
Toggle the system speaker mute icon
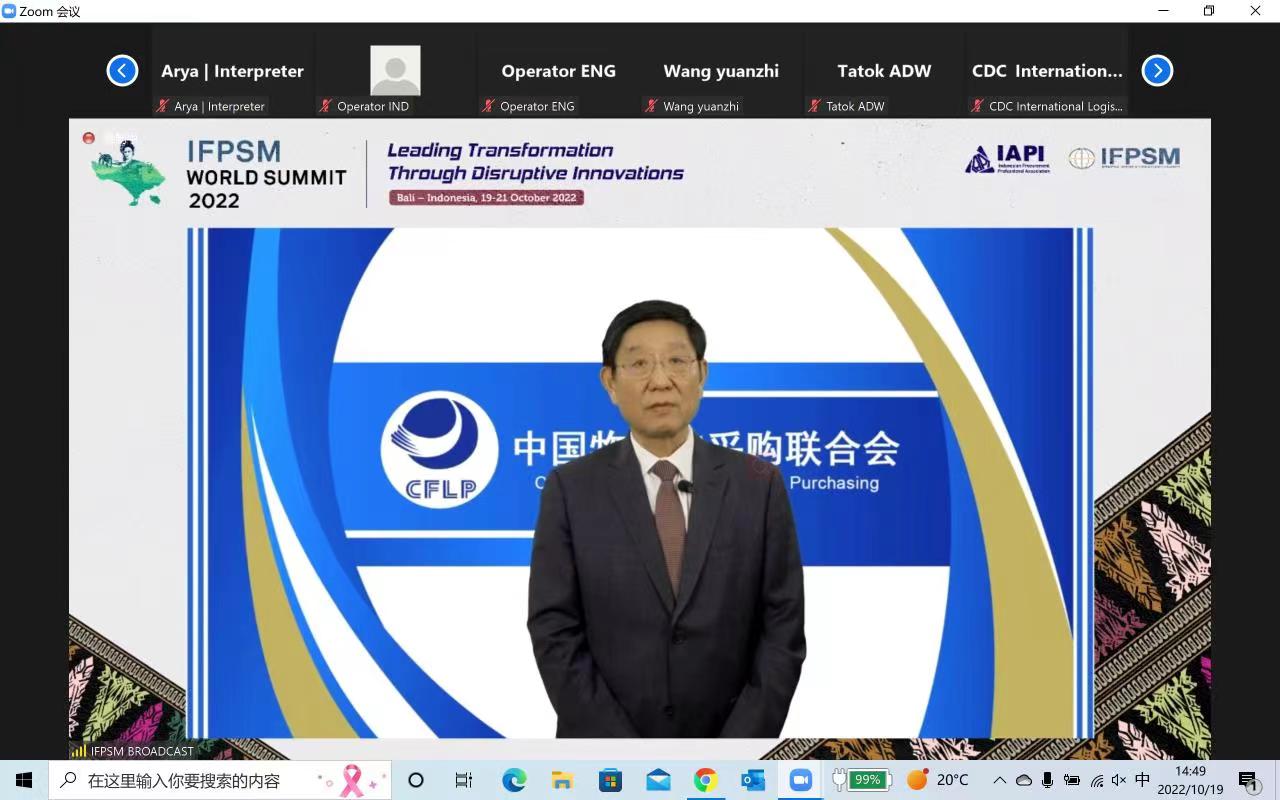1119,780
